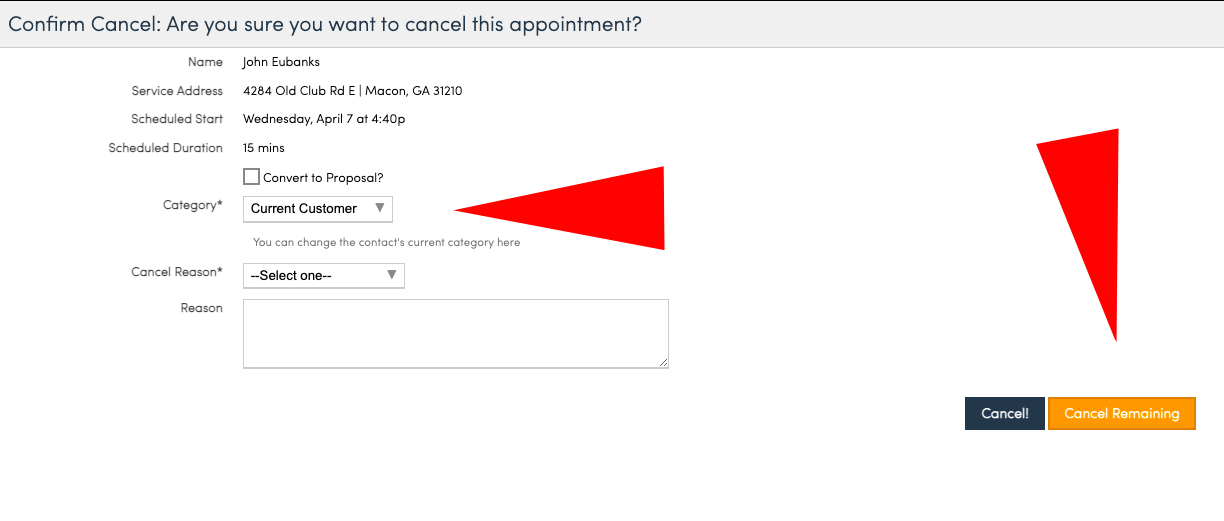Click the orange Cancel Remaining button
This screenshot has width=1224, height=521.
(1121, 414)
